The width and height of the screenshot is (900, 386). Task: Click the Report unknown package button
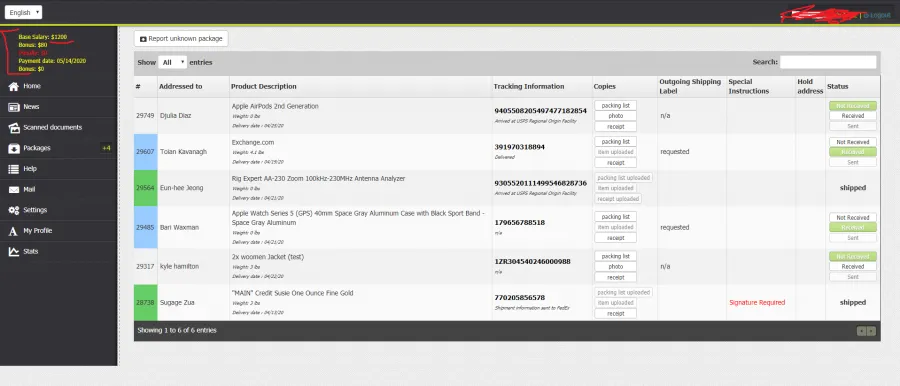(x=181, y=38)
